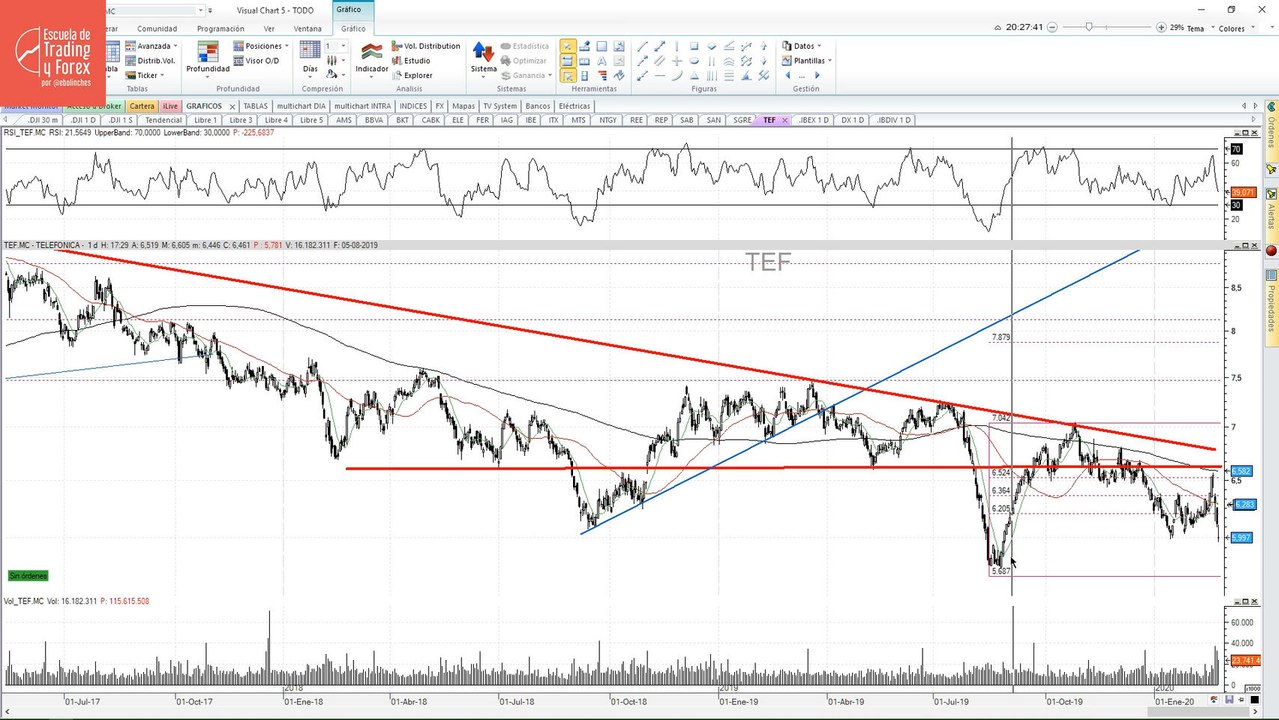
Task: Click the RSI value label 39,071
Action: point(1242,191)
